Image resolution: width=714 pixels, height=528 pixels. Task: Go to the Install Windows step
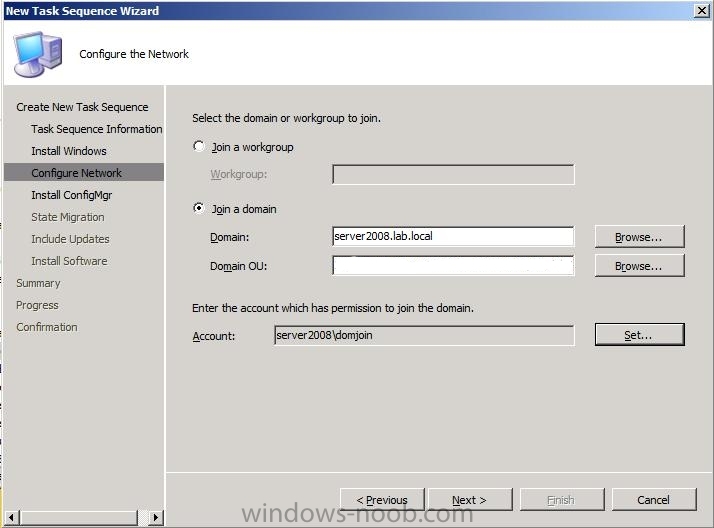click(69, 151)
